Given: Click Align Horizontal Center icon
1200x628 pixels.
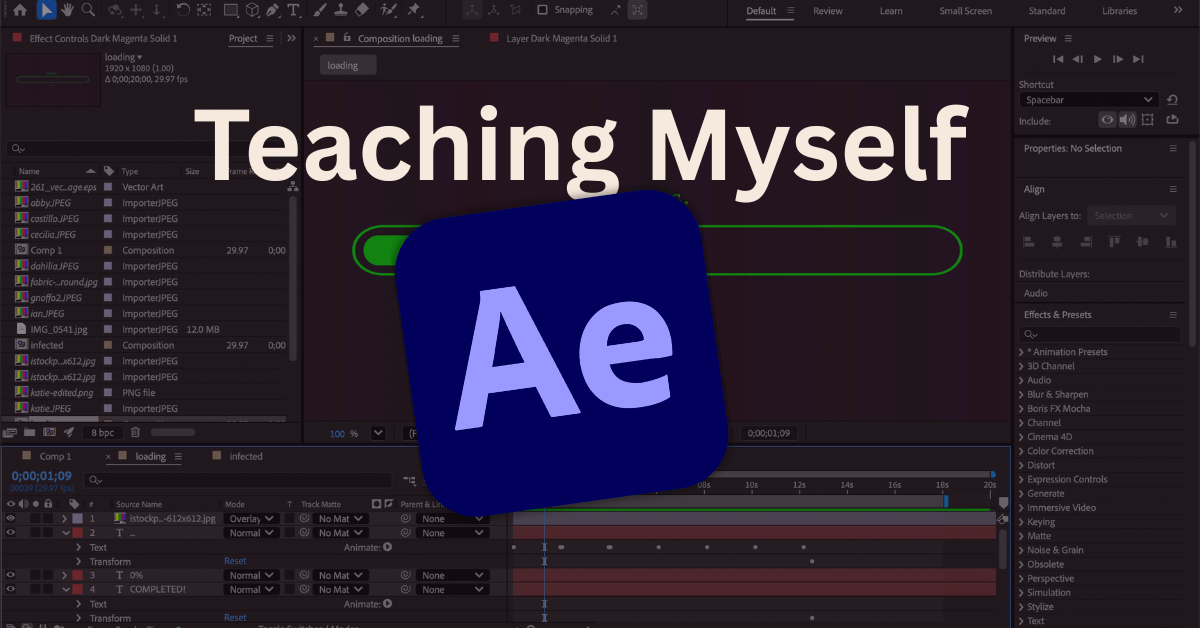Looking at the screenshot, I should tap(1055, 242).
